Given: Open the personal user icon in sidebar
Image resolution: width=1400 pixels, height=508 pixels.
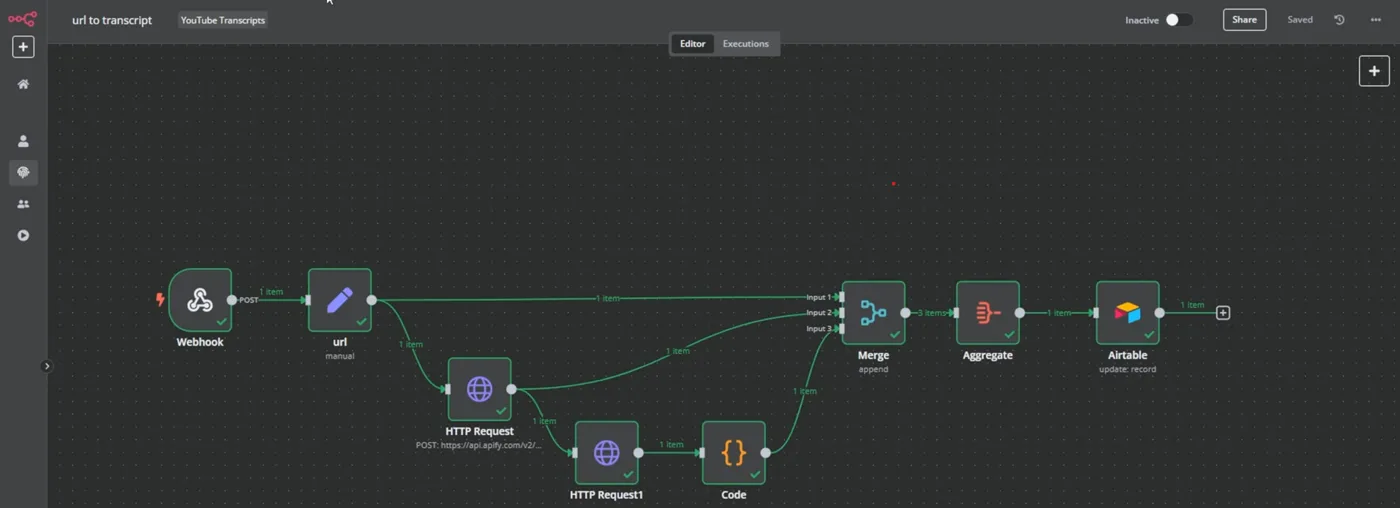Looking at the screenshot, I should click(23, 141).
